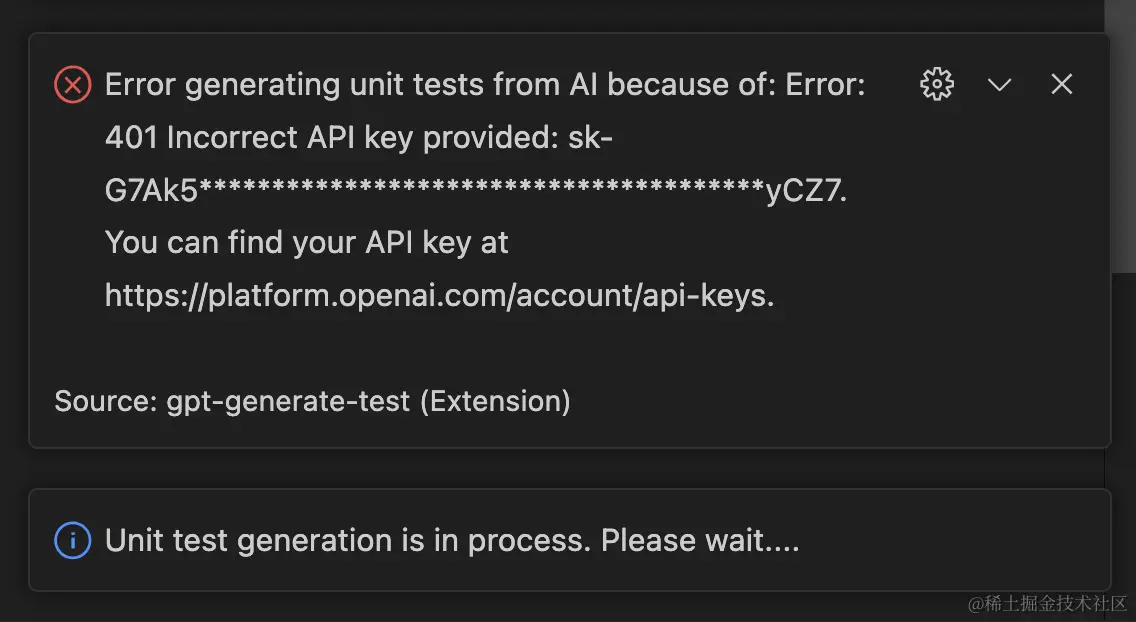1136x622 pixels.
Task: Click the 'Source: gpt-generate-test (Extension)' label
Action: click(x=312, y=401)
